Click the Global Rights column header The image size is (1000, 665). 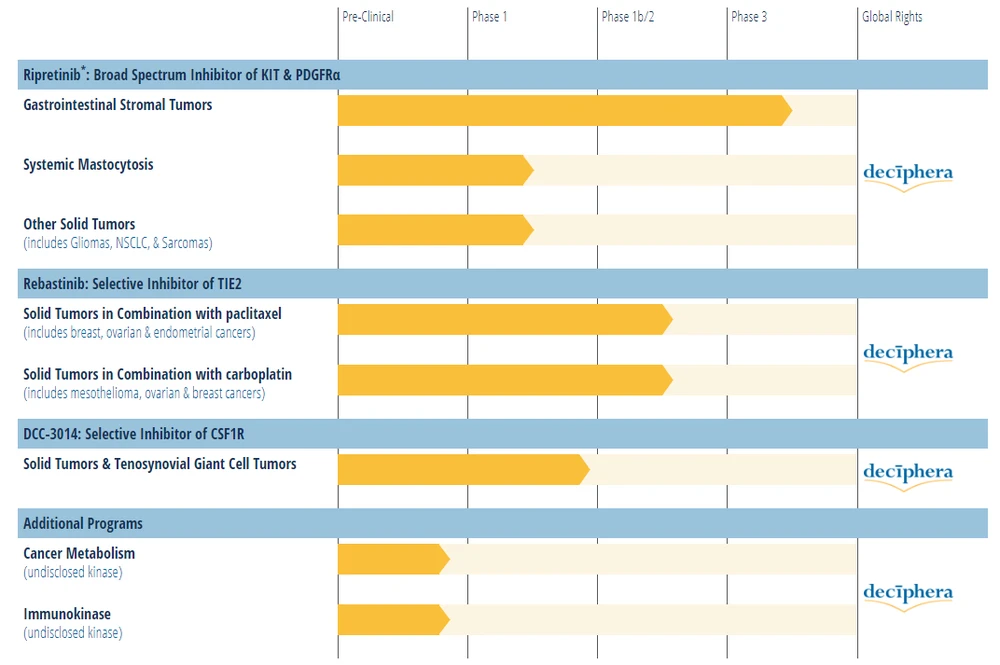click(892, 17)
